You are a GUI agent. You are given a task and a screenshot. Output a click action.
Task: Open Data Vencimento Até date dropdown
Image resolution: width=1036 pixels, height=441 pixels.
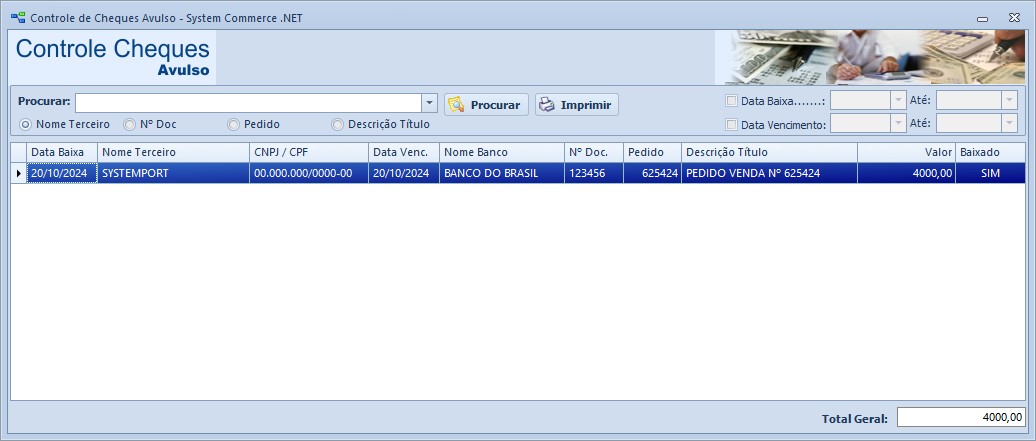(x=1009, y=123)
